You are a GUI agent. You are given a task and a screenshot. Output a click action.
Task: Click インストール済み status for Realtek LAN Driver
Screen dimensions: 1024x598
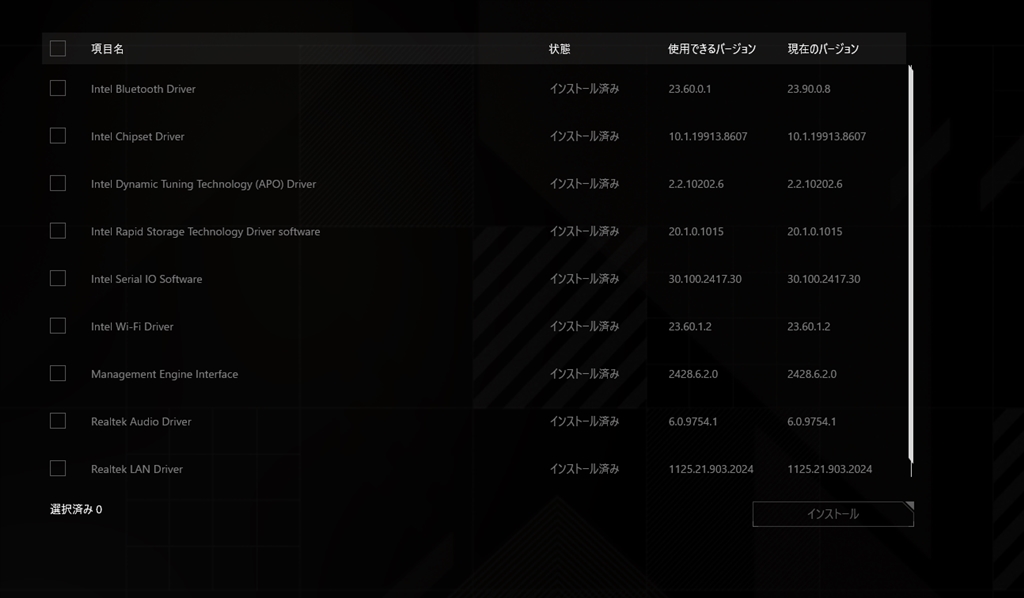tap(584, 469)
